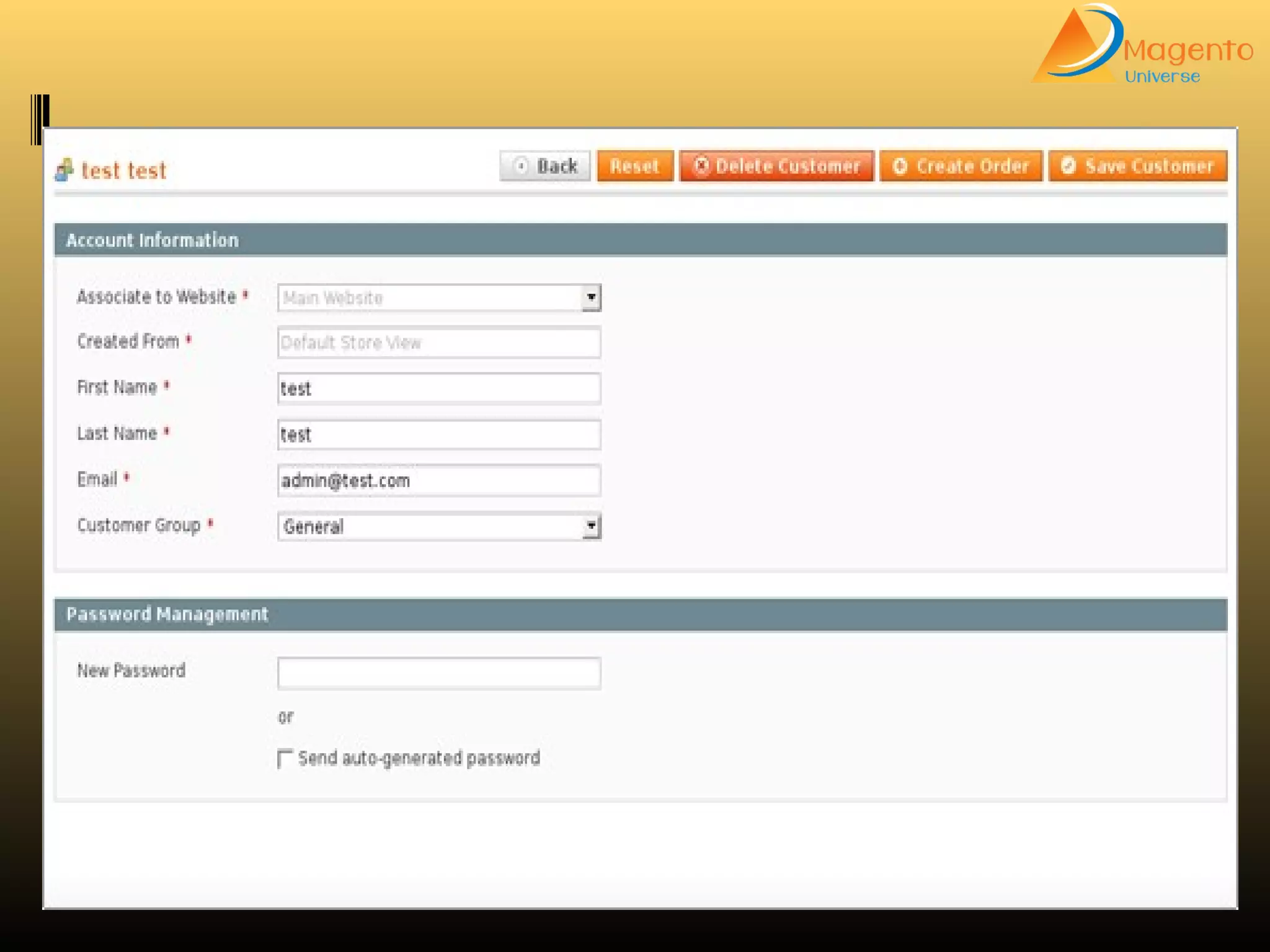This screenshot has height=952, width=1270.
Task: Click the Magento Universe logo
Action: coord(1141,45)
